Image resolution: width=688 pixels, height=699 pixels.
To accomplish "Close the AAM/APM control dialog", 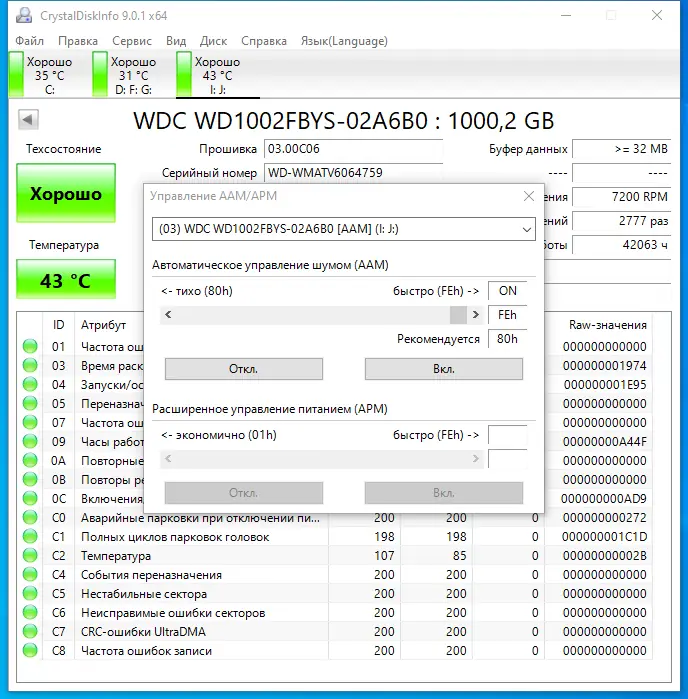I will 529,196.
